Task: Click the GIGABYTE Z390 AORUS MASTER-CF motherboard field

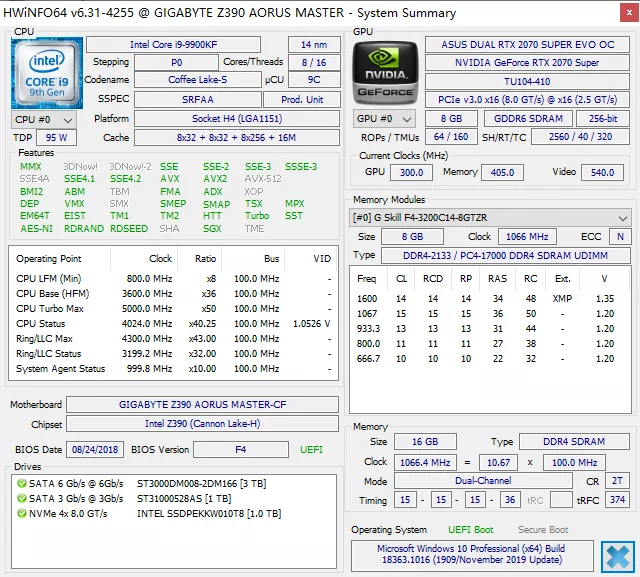Action: point(202,404)
